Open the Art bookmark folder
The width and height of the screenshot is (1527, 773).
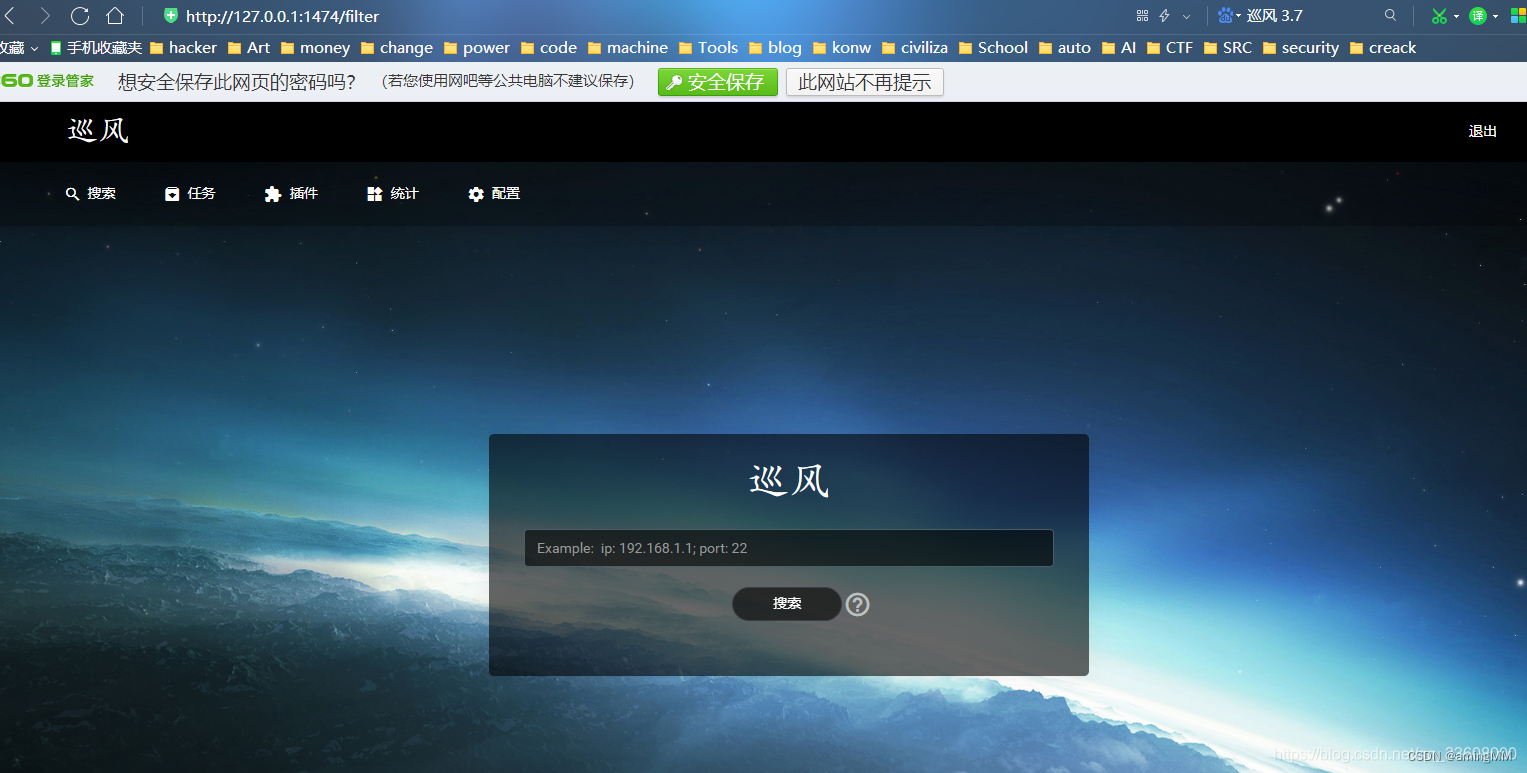pos(249,47)
